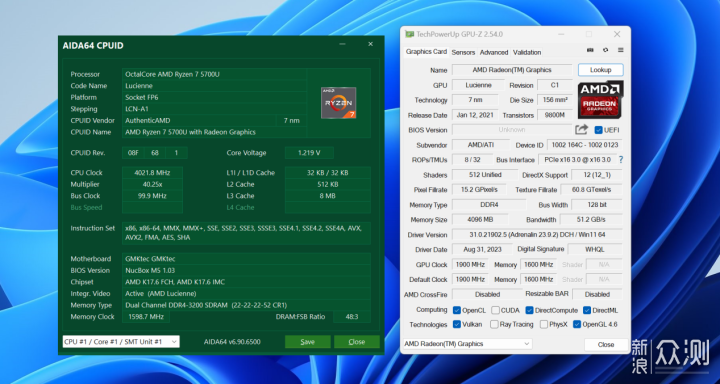The height and width of the screenshot is (384, 720).
Task: Click the GPU-Z refresh icon
Action: pyautogui.click(x=605, y=50)
